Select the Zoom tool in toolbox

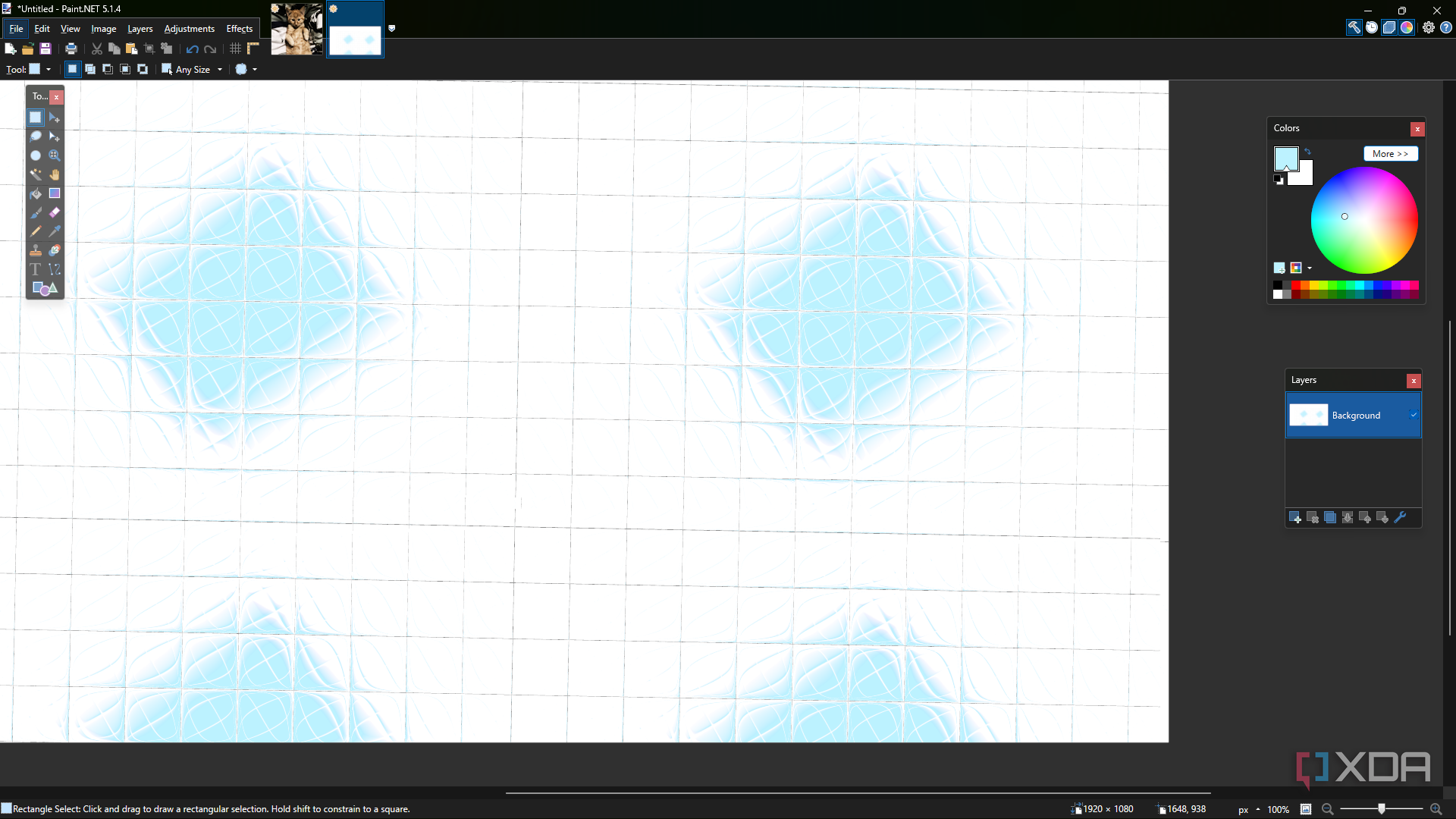point(55,155)
